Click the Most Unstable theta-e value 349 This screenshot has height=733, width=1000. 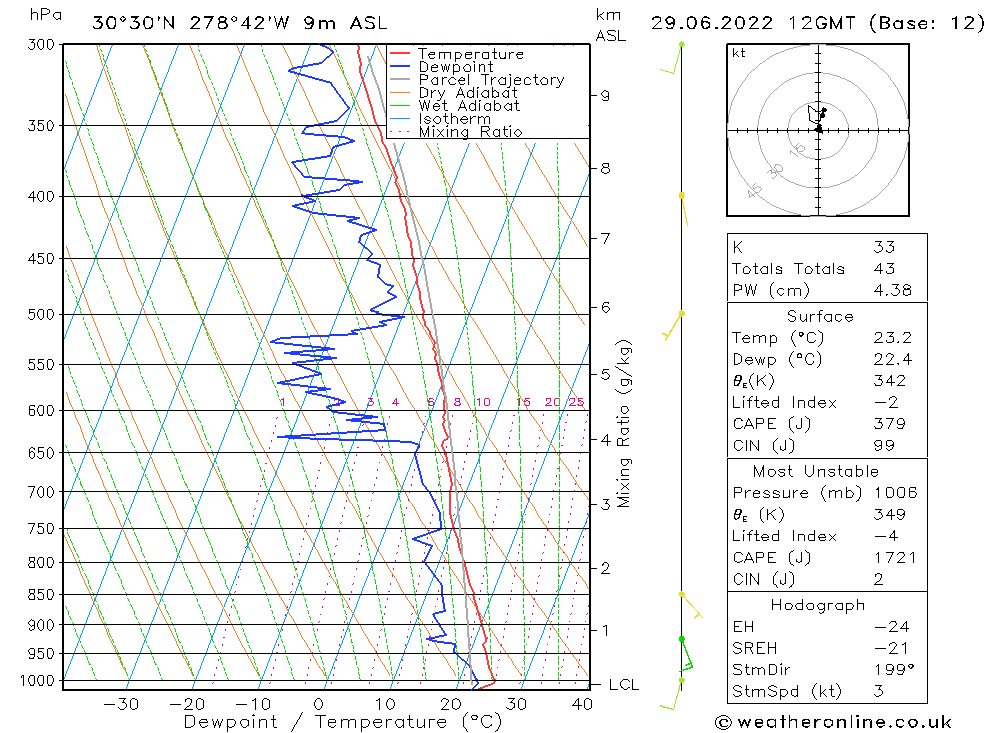pyautogui.click(x=889, y=514)
